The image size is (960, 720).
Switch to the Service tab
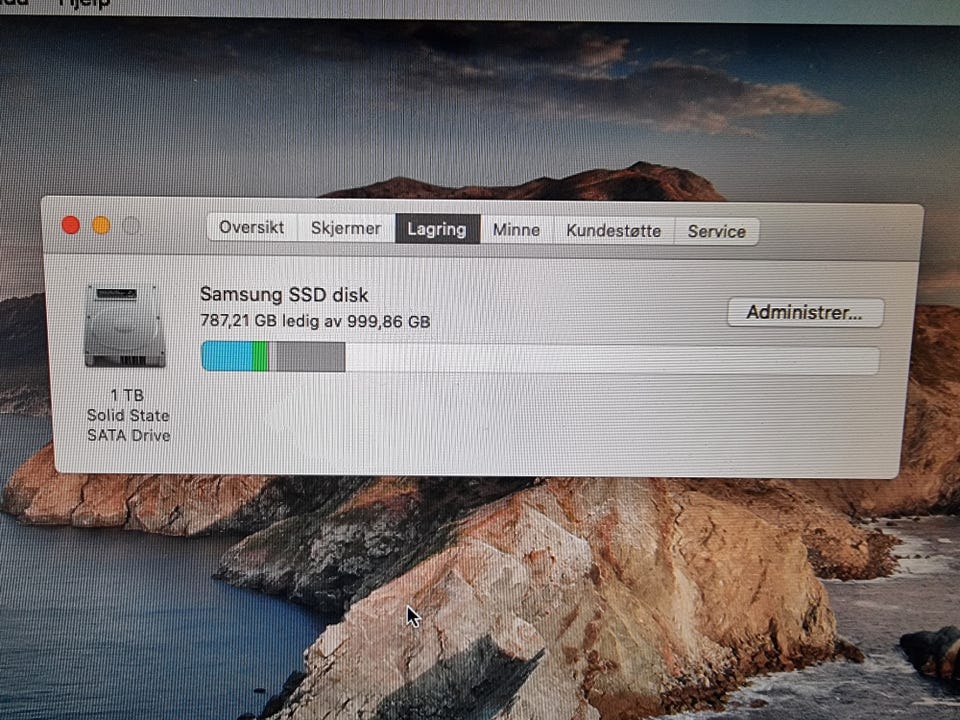(716, 231)
